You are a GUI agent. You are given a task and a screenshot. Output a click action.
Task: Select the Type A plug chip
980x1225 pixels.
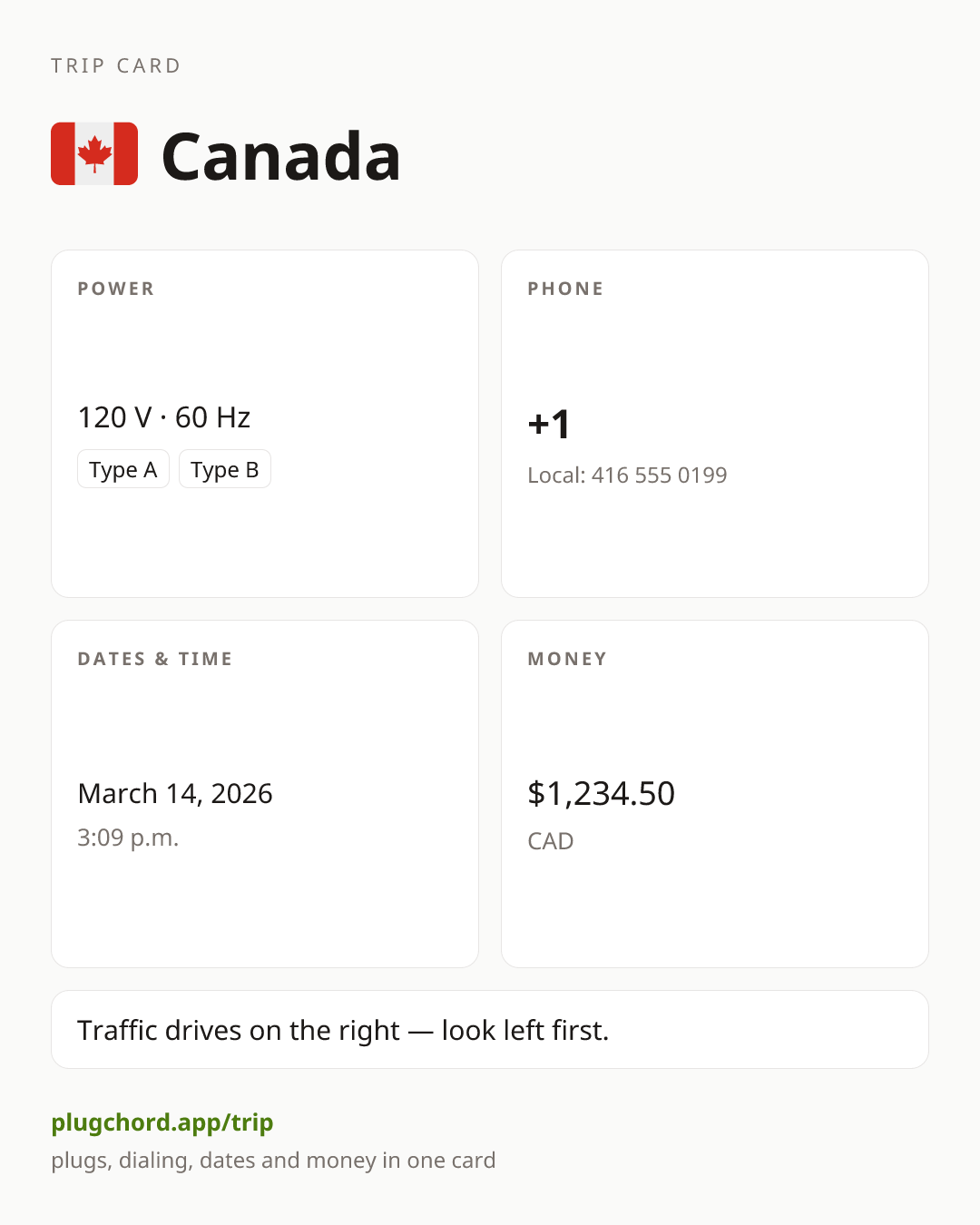click(x=123, y=469)
